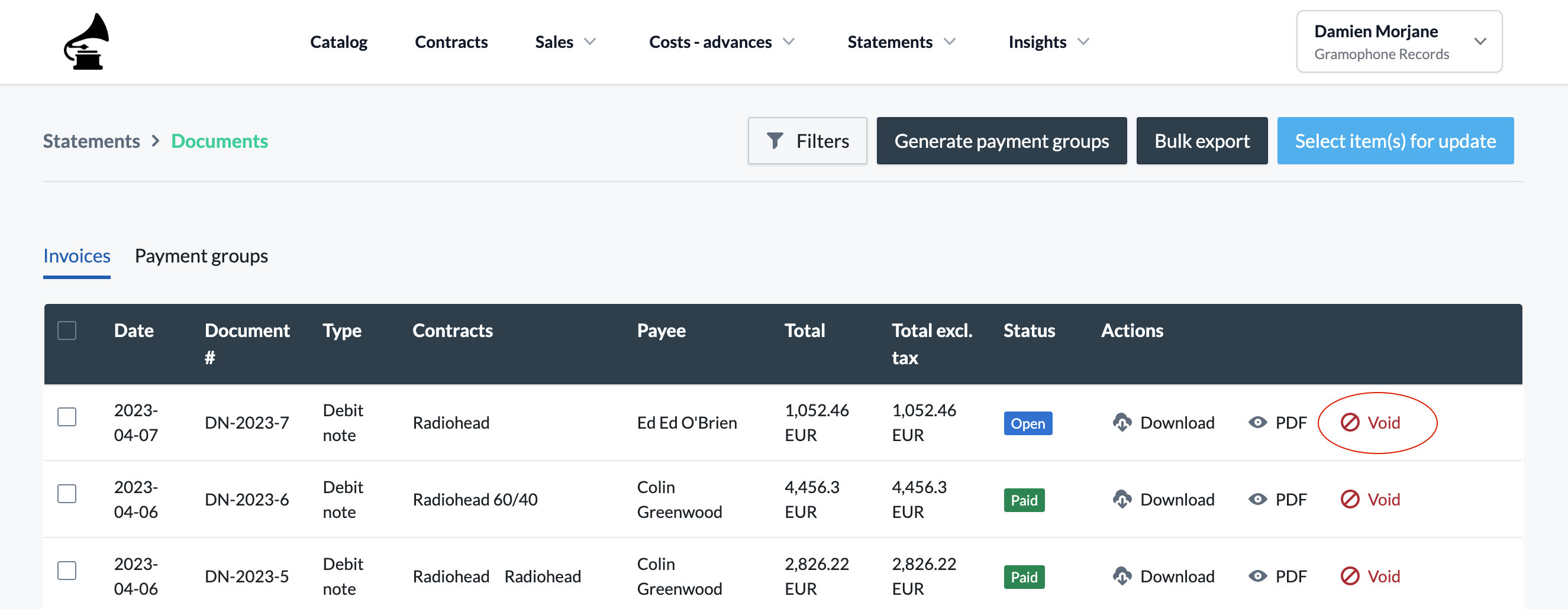Click the Download label for DN-2023-7
The width and height of the screenshot is (1568, 609).
point(1177,422)
